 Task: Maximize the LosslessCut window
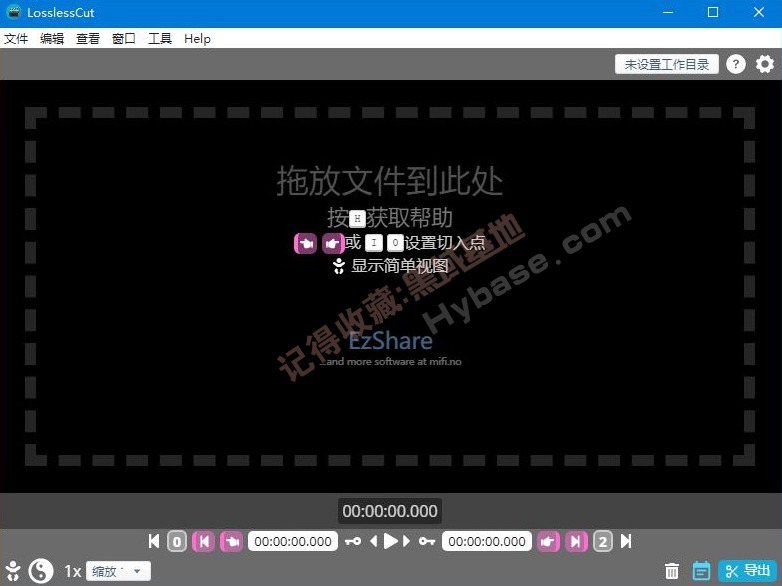(x=713, y=12)
